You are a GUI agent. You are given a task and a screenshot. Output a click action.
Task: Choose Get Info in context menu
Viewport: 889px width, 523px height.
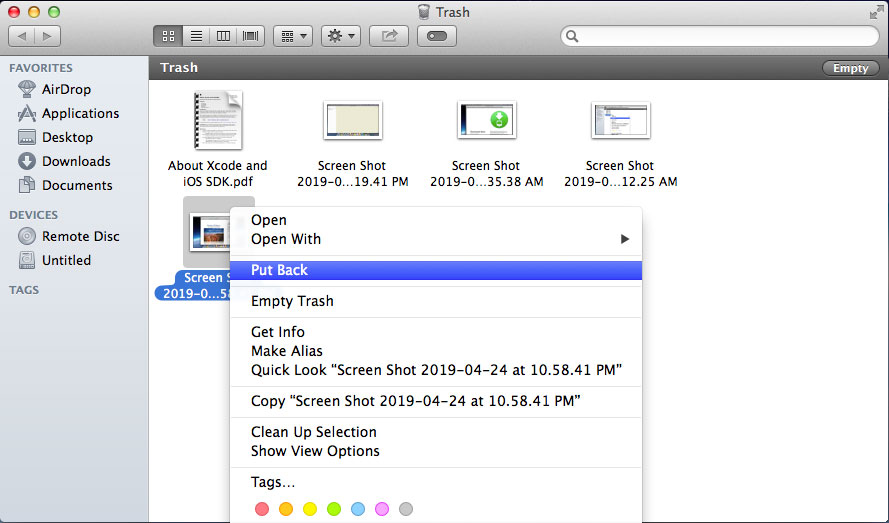tap(277, 332)
